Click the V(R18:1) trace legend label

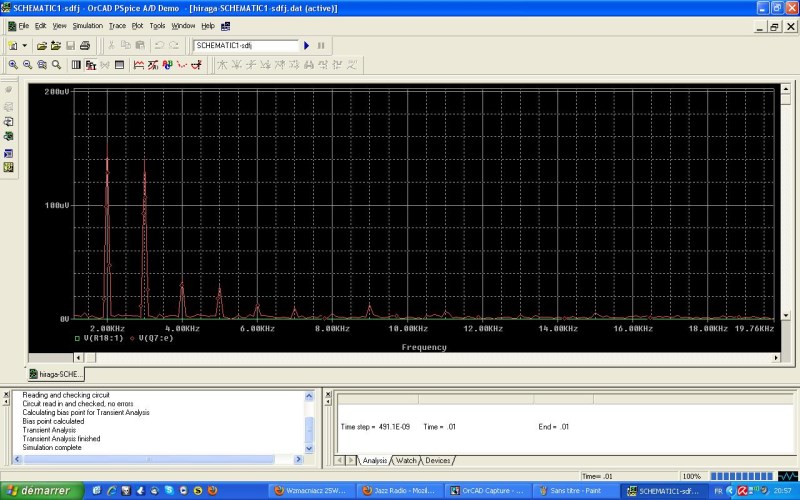(x=104, y=338)
